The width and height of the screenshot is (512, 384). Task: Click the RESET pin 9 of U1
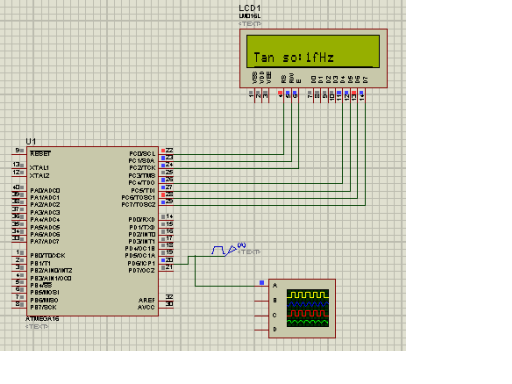click(x=19, y=152)
